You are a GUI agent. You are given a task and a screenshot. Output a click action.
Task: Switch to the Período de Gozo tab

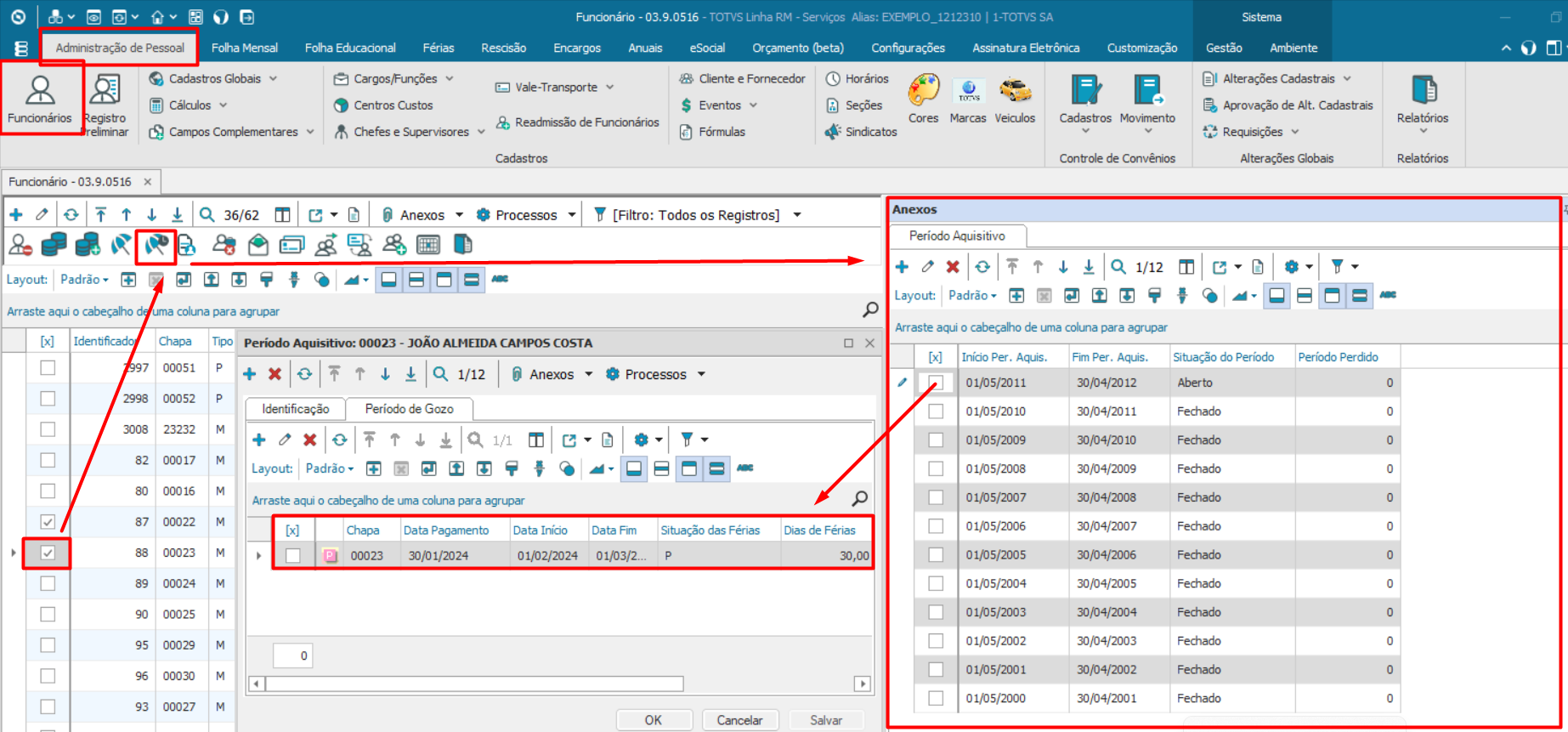point(410,409)
